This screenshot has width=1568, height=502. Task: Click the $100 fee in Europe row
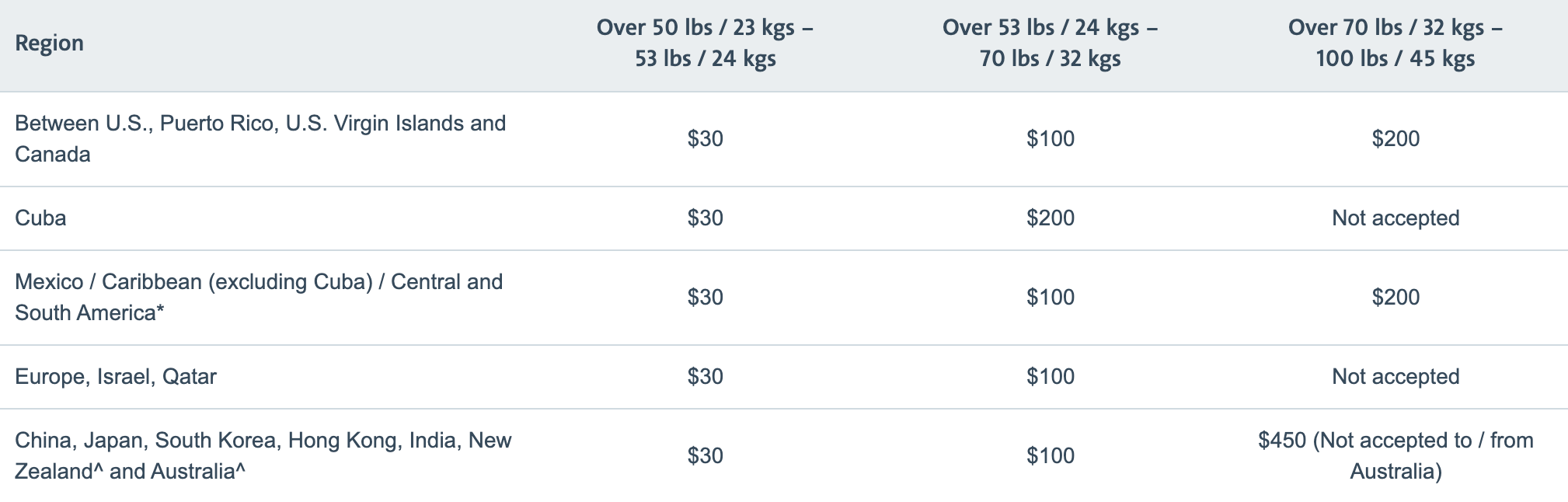(1050, 377)
